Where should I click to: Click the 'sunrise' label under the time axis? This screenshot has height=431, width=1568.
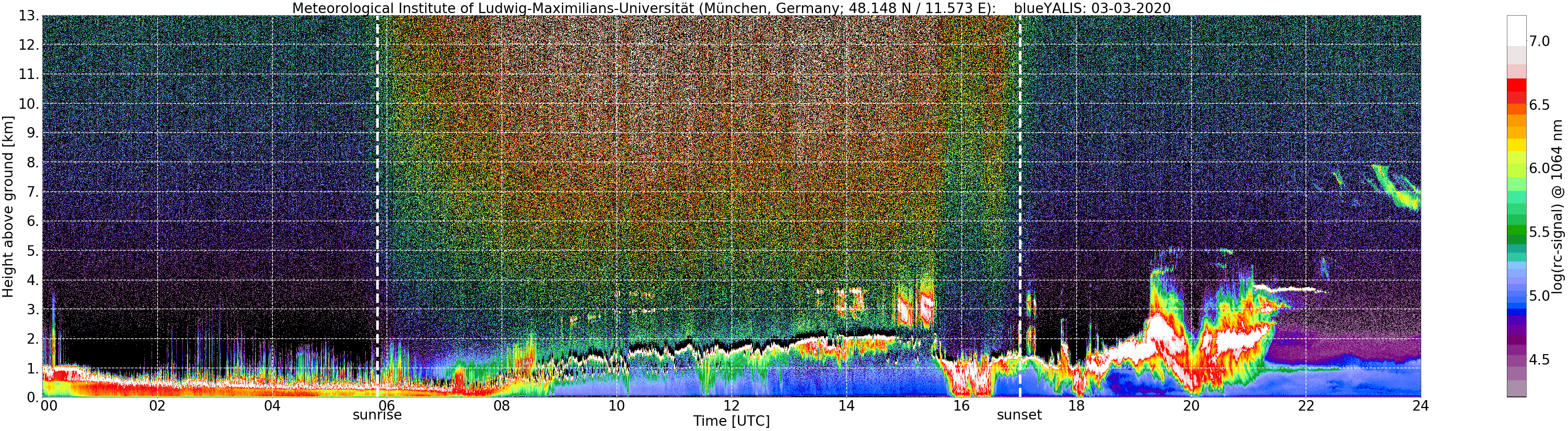coord(377,415)
